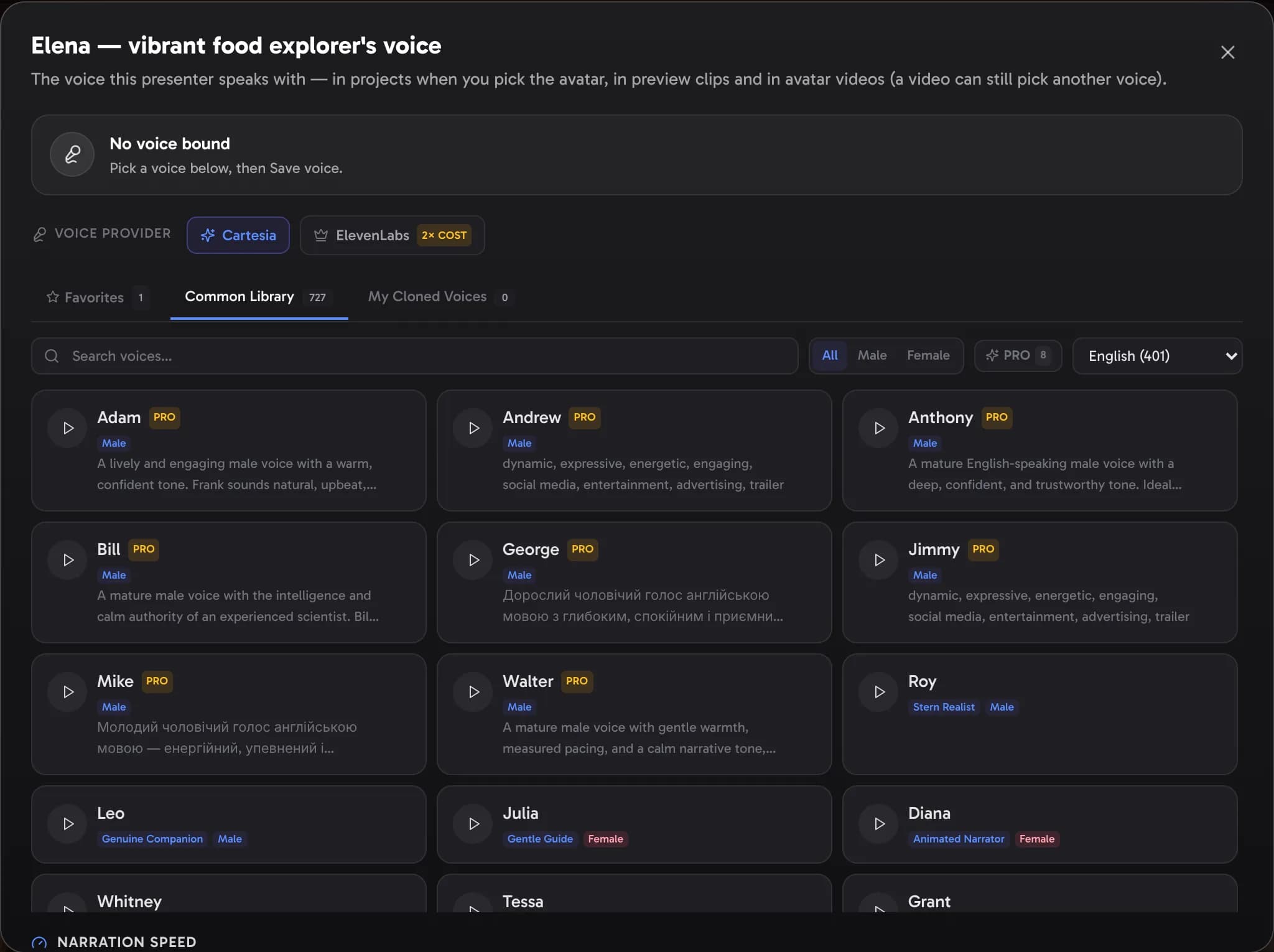Play the Bill voice preview
Image resolution: width=1274 pixels, height=952 pixels.
click(x=67, y=560)
